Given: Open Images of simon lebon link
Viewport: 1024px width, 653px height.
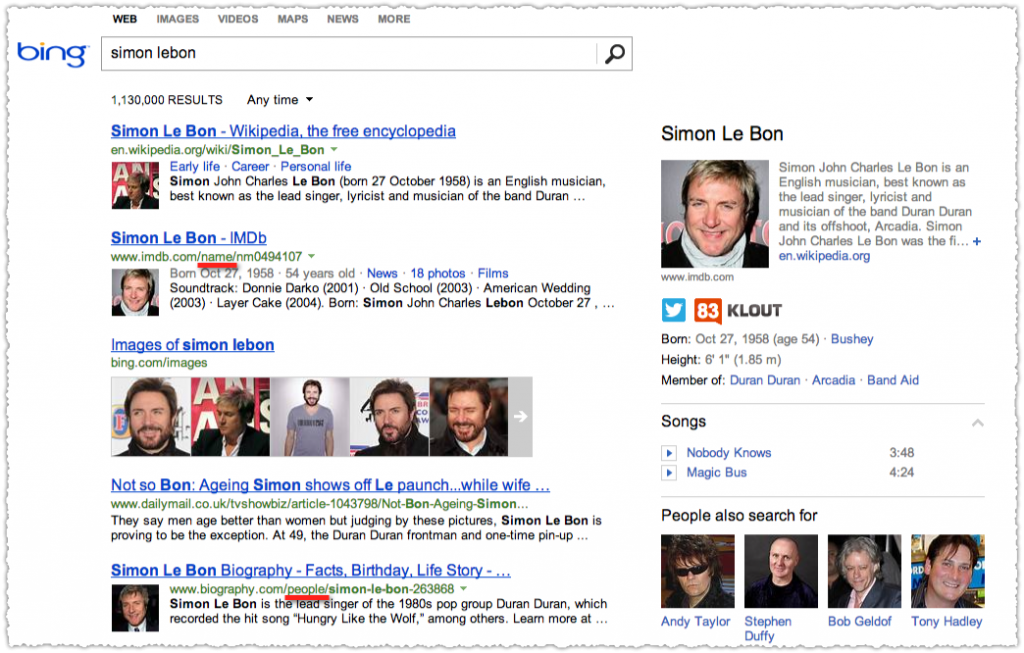Looking at the screenshot, I should tap(193, 345).
